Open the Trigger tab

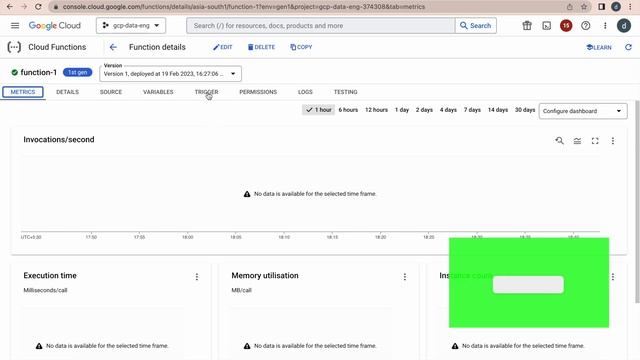(x=207, y=92)
